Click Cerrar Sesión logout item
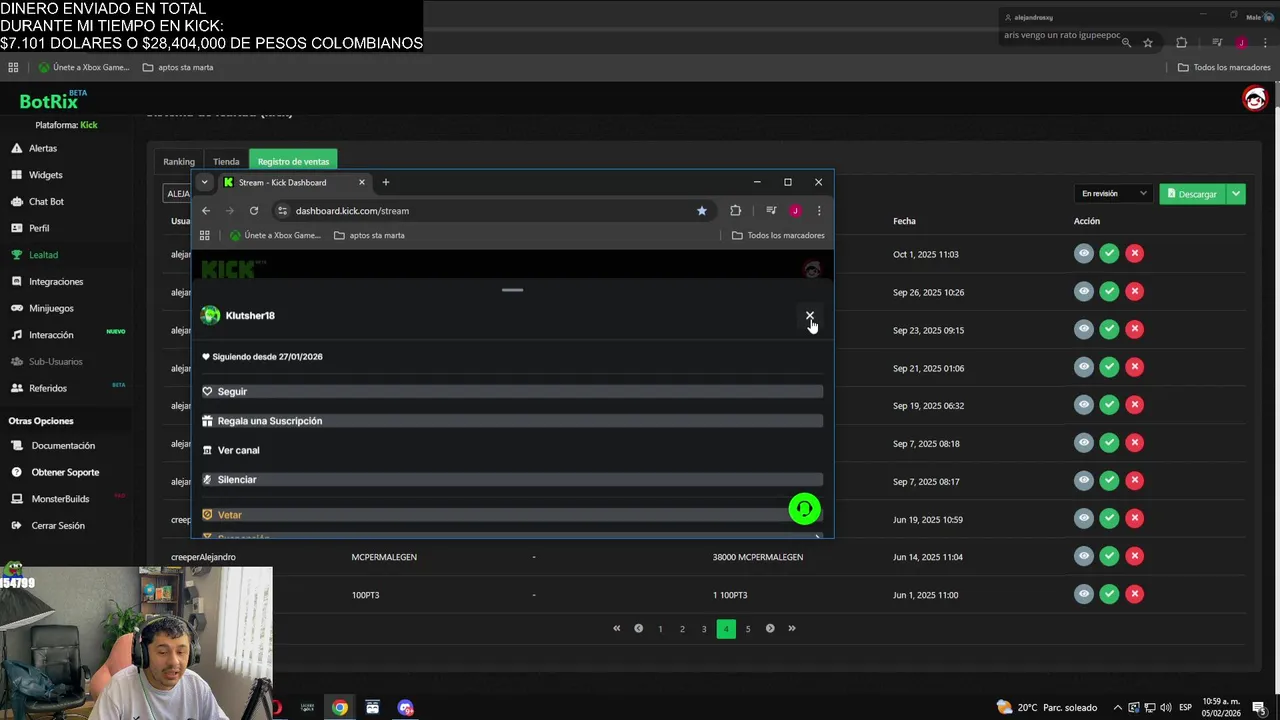The height and width of the screenshot is (720, 1280). 58,526
